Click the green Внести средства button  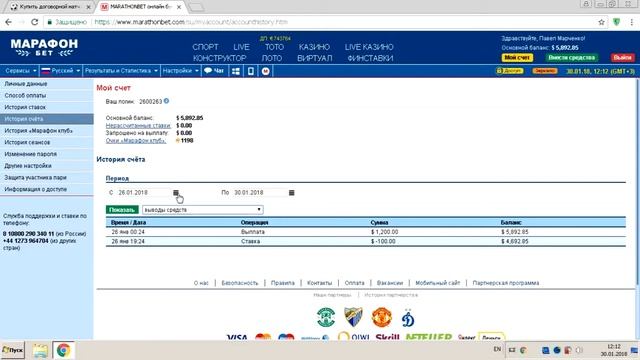(x=571, y=58)
